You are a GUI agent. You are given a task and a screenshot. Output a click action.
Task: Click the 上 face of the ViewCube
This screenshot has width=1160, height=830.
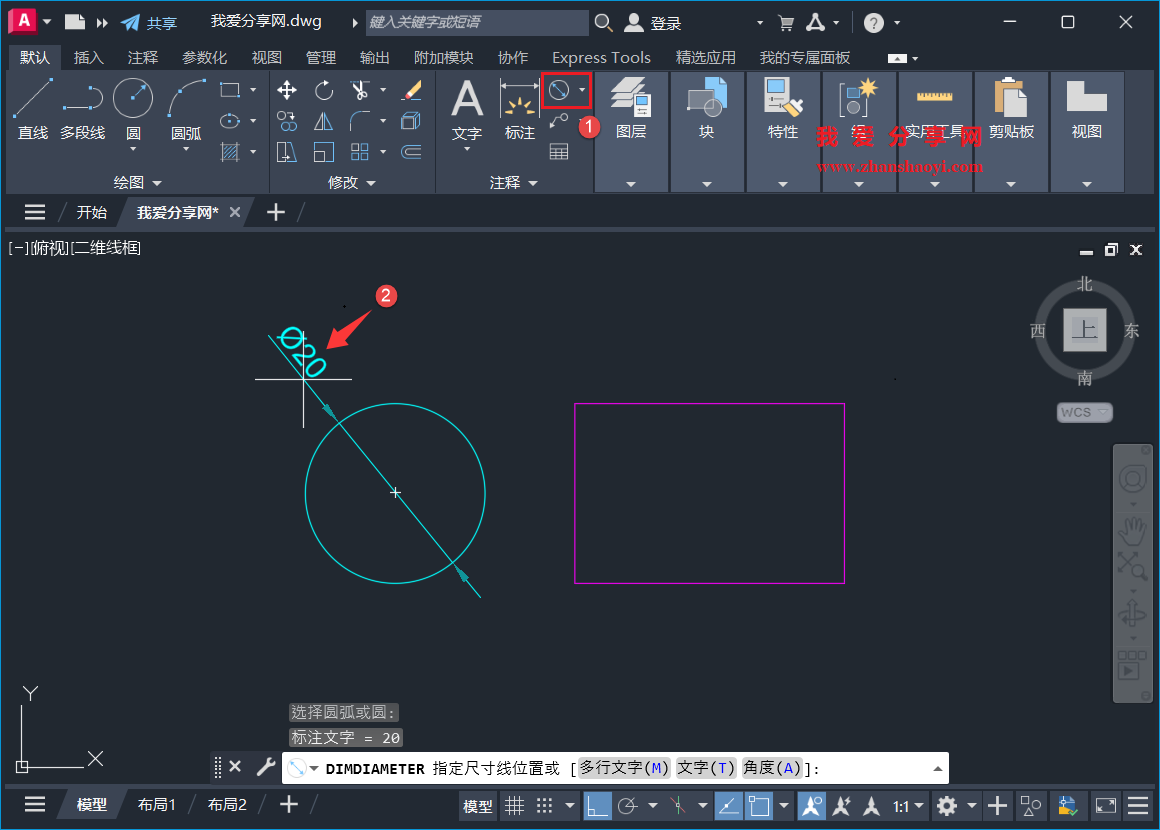click(x=1083, y=332)
